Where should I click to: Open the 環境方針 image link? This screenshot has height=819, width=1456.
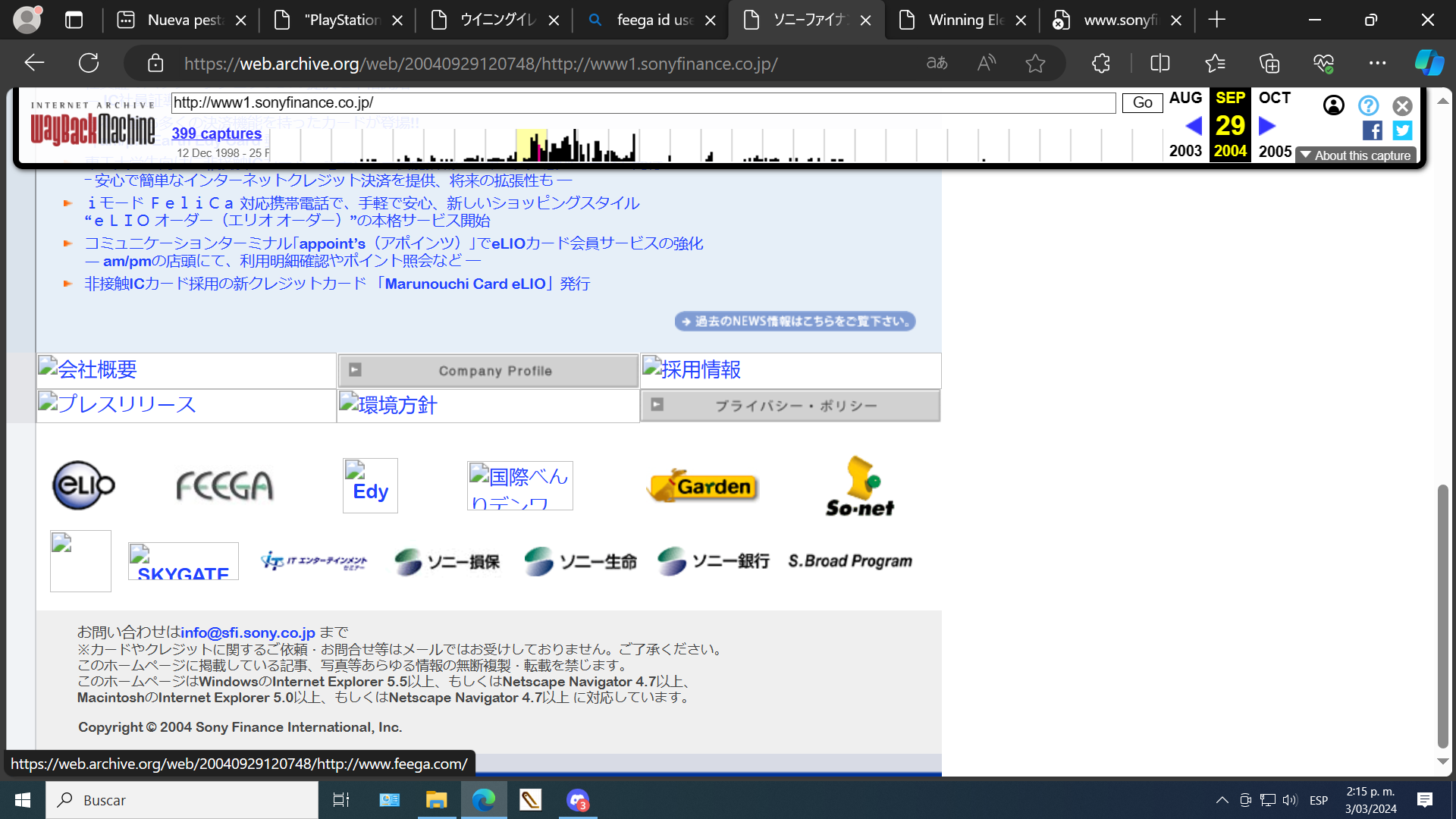point(488,405)
